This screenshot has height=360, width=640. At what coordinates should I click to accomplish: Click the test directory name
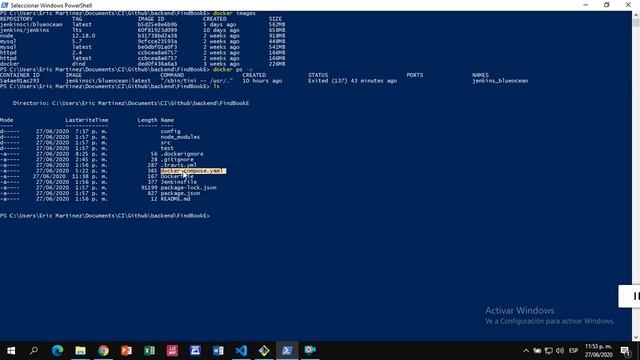[x=167, y=148]
